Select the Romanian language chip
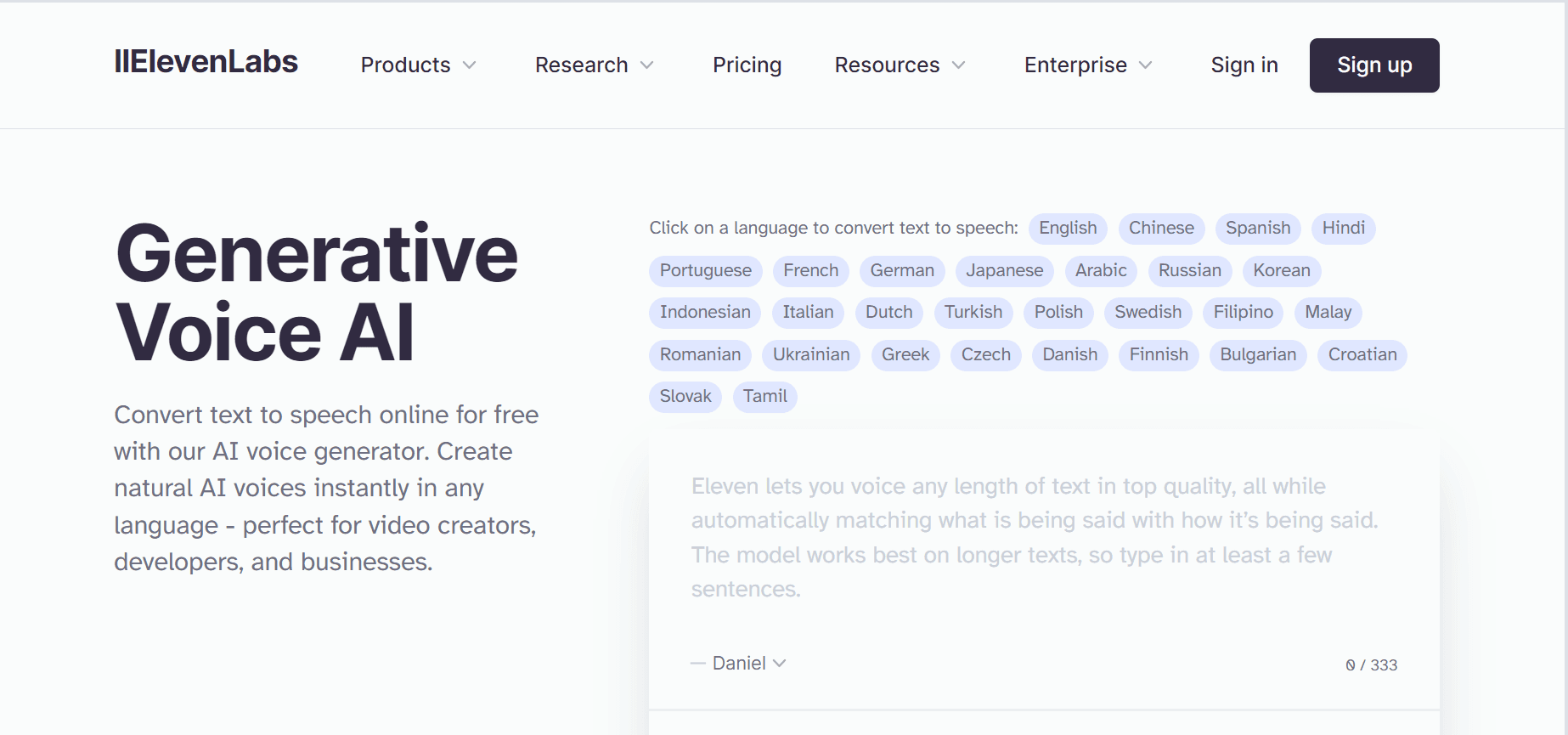Viewport: 1568px width, 735px height. tap(701, 355)
